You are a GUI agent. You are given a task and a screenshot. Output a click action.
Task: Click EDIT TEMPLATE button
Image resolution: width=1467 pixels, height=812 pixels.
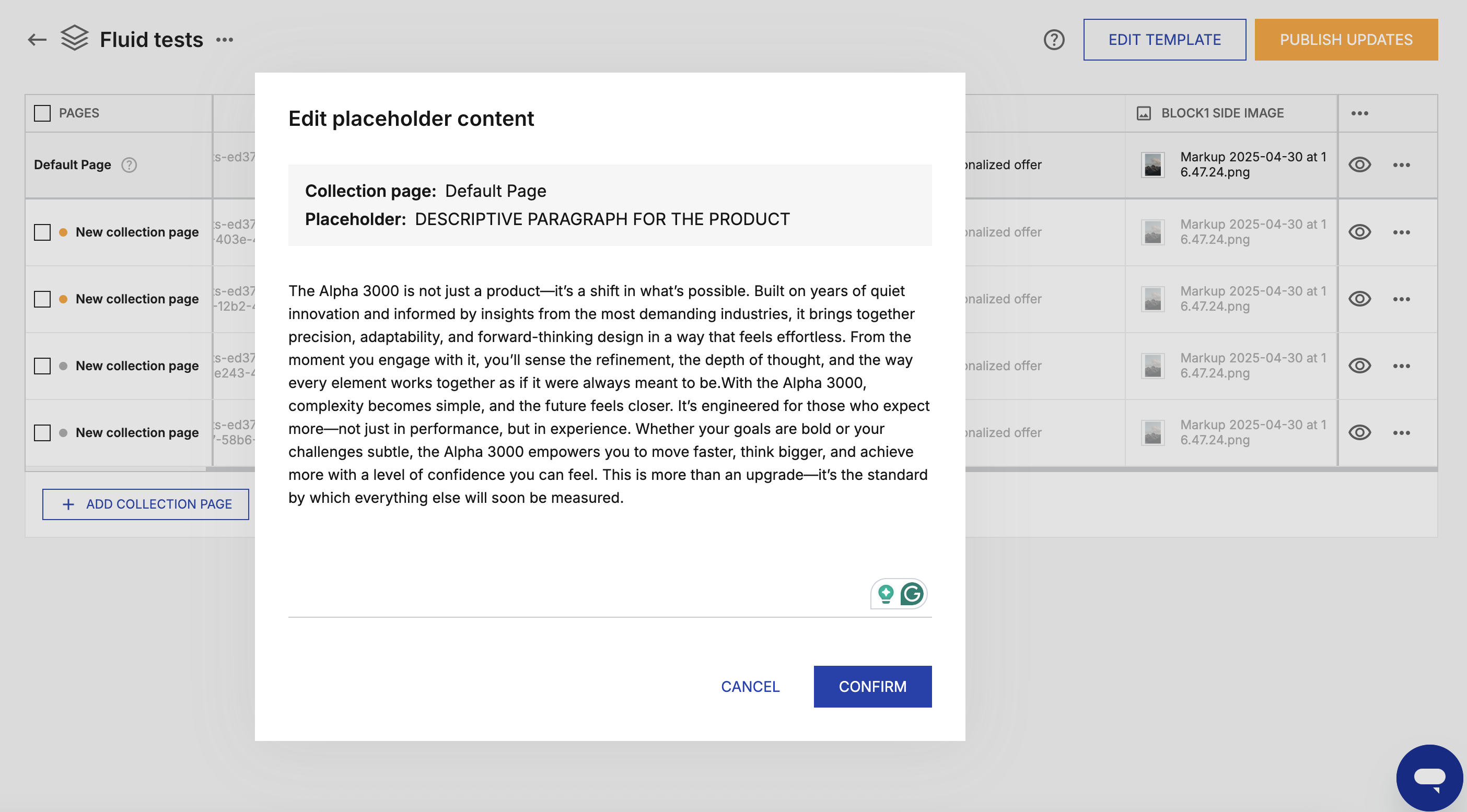coord(1164,40)
